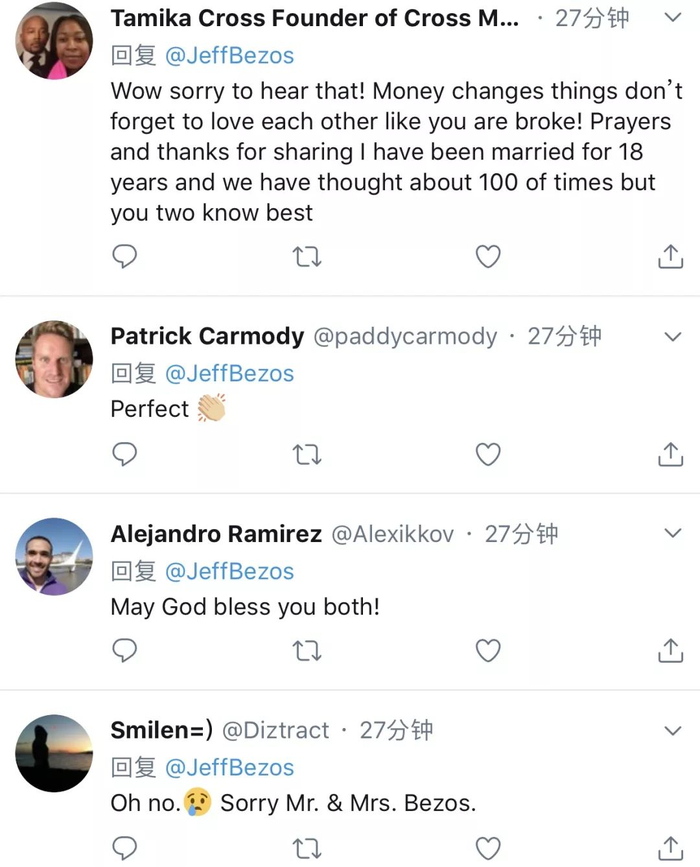Screen dimensions: 700x867
Task: Open Patrick Carmody's profile name
Action: (x=207, y=337)
